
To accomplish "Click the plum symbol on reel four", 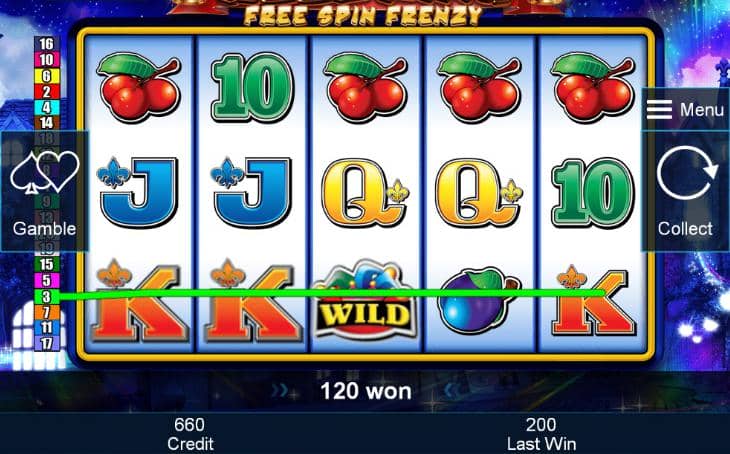I will pos(480,300).
